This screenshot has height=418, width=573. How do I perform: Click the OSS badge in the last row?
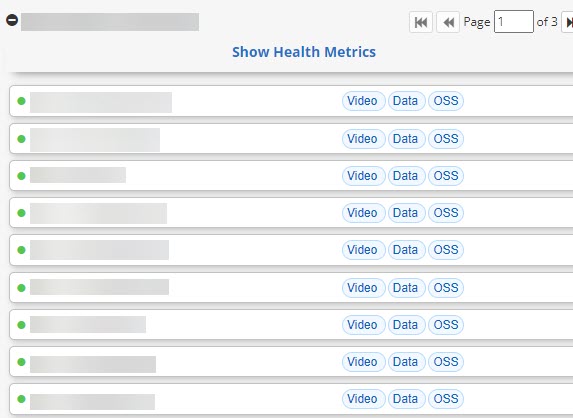(446, 399)
